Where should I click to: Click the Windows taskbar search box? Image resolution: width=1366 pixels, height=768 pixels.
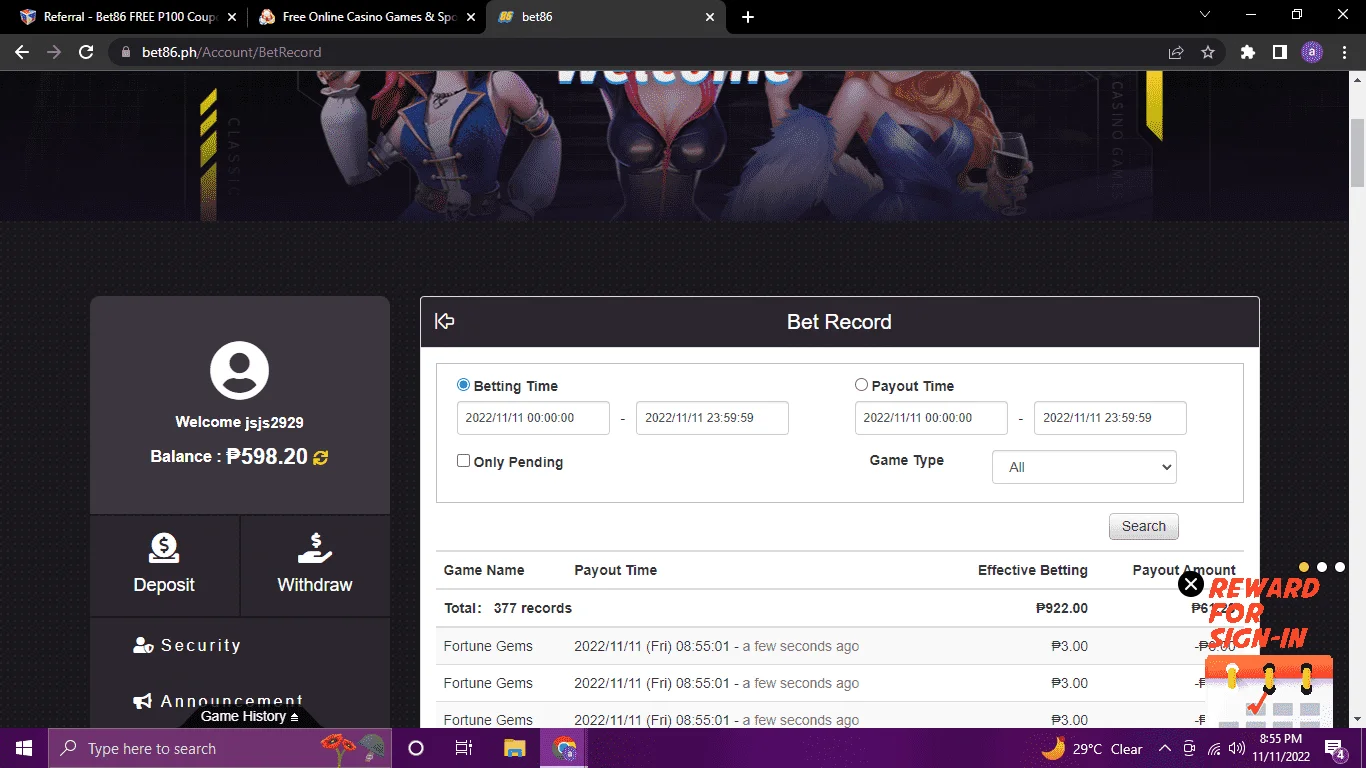click(x=221, y=748)
